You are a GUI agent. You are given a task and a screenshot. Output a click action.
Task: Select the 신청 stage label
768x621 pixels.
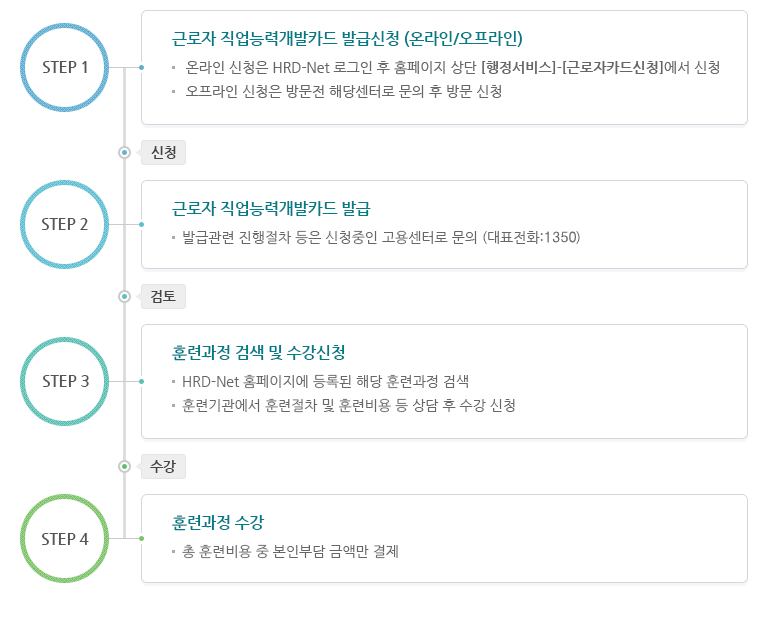(163, 152)
